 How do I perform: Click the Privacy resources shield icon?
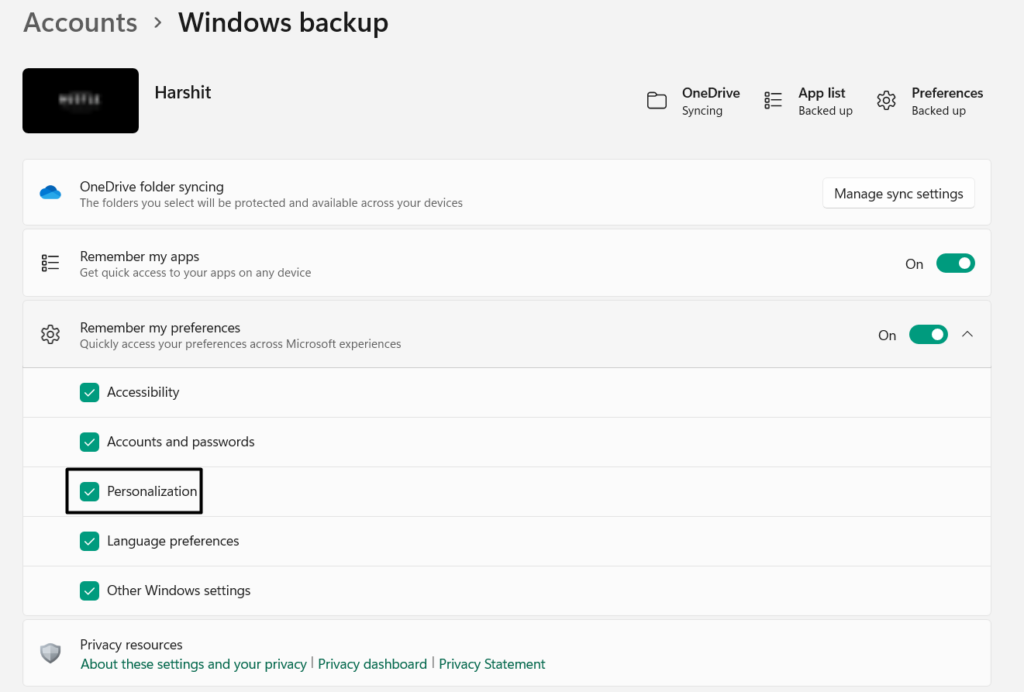[50, 653]
